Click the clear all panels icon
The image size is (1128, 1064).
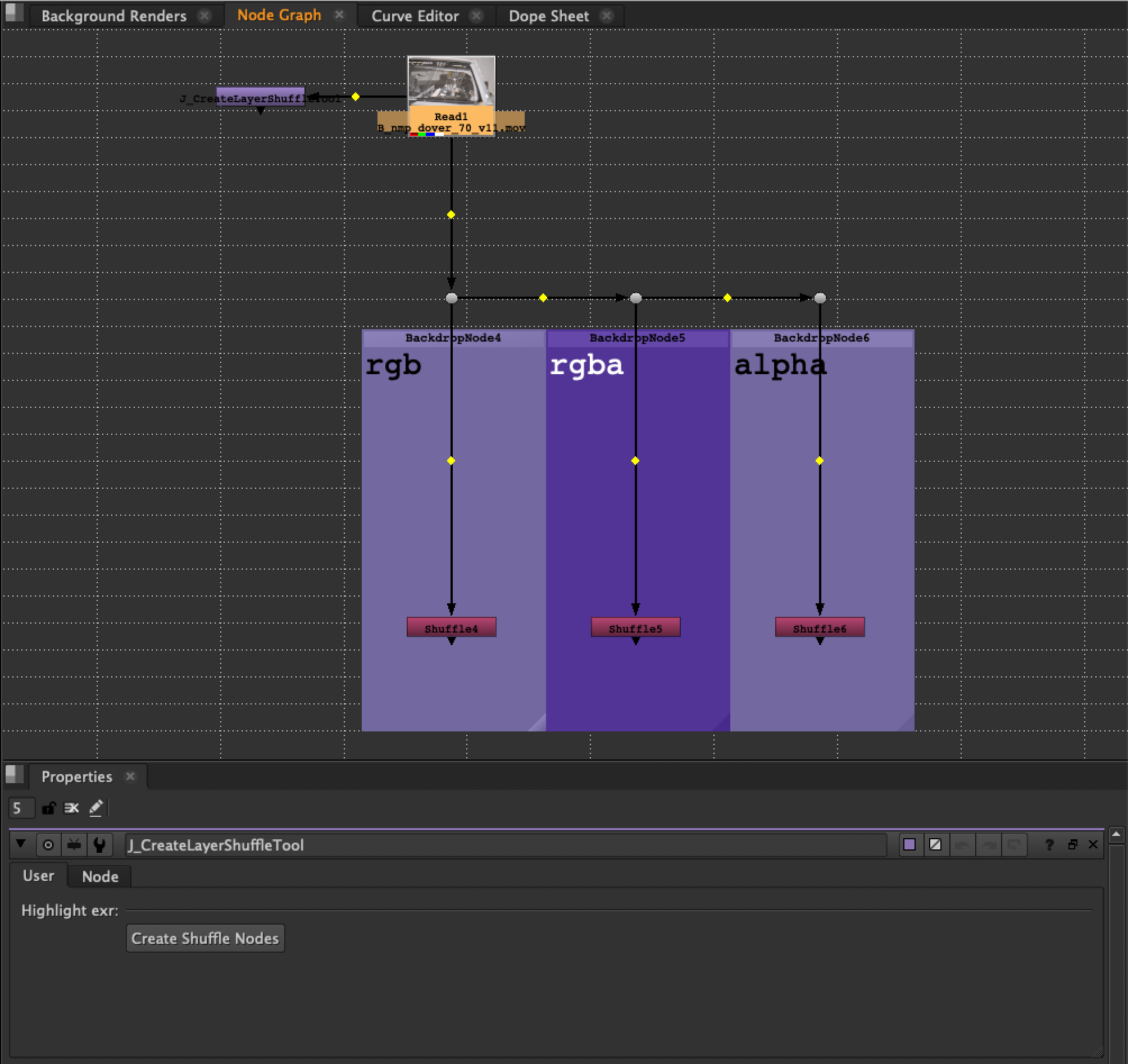71,808
